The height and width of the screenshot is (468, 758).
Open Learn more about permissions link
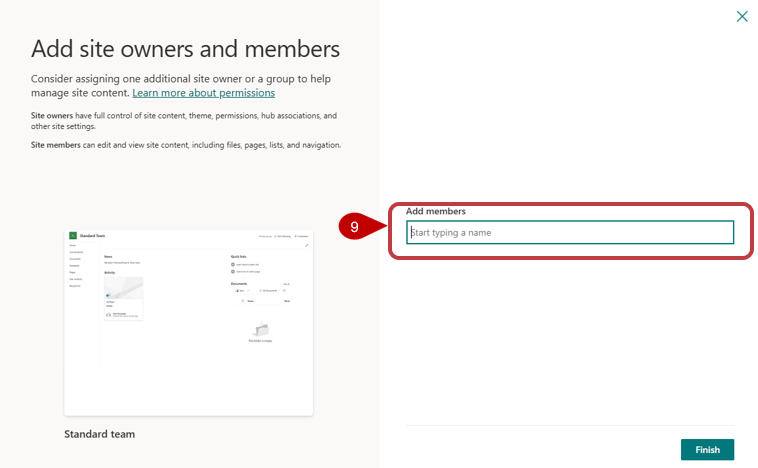click(x=204, y=93)
